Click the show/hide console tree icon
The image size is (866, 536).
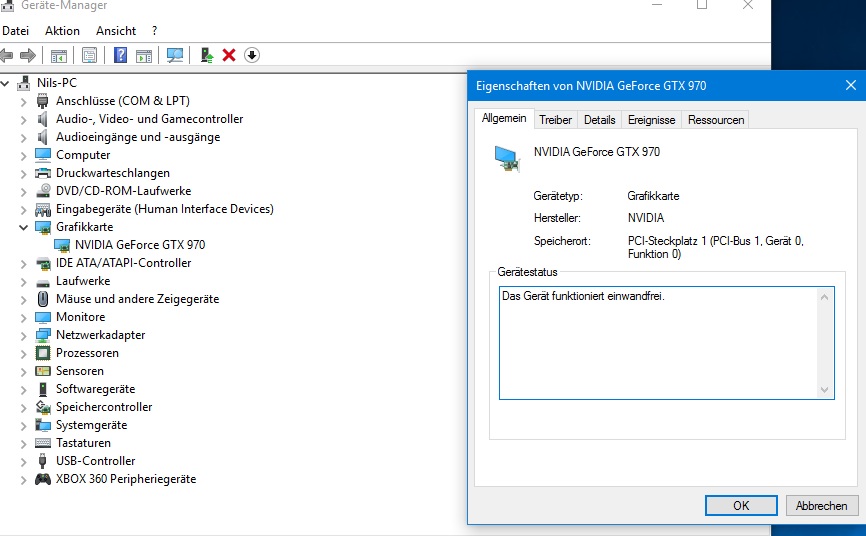59,55
